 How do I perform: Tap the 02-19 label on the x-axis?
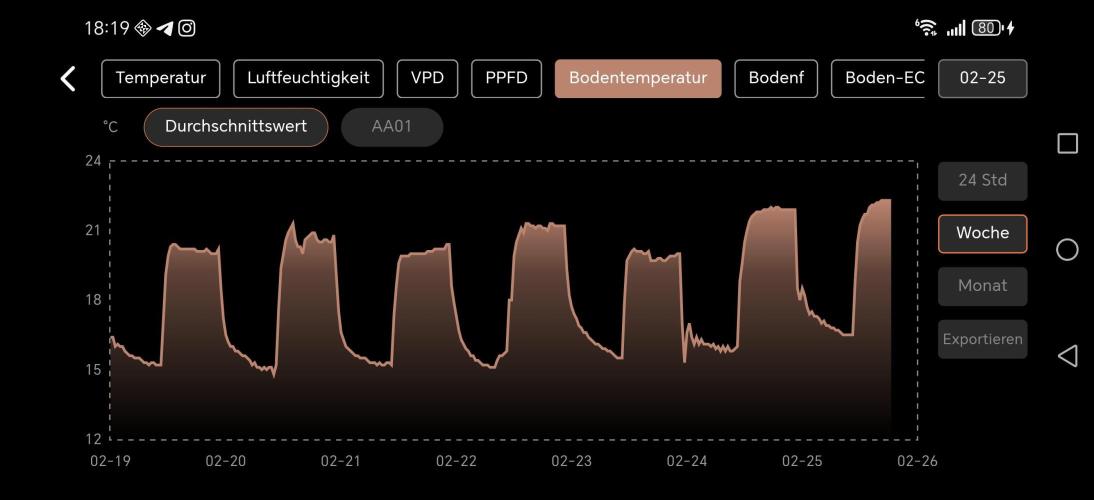pyautogui.click(x=110, y=461)
